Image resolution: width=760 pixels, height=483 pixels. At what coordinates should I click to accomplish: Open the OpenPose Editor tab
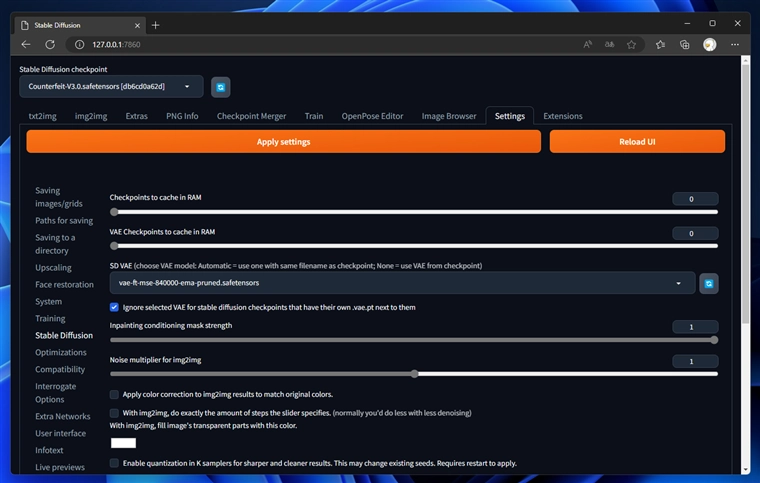click(372, 116)
